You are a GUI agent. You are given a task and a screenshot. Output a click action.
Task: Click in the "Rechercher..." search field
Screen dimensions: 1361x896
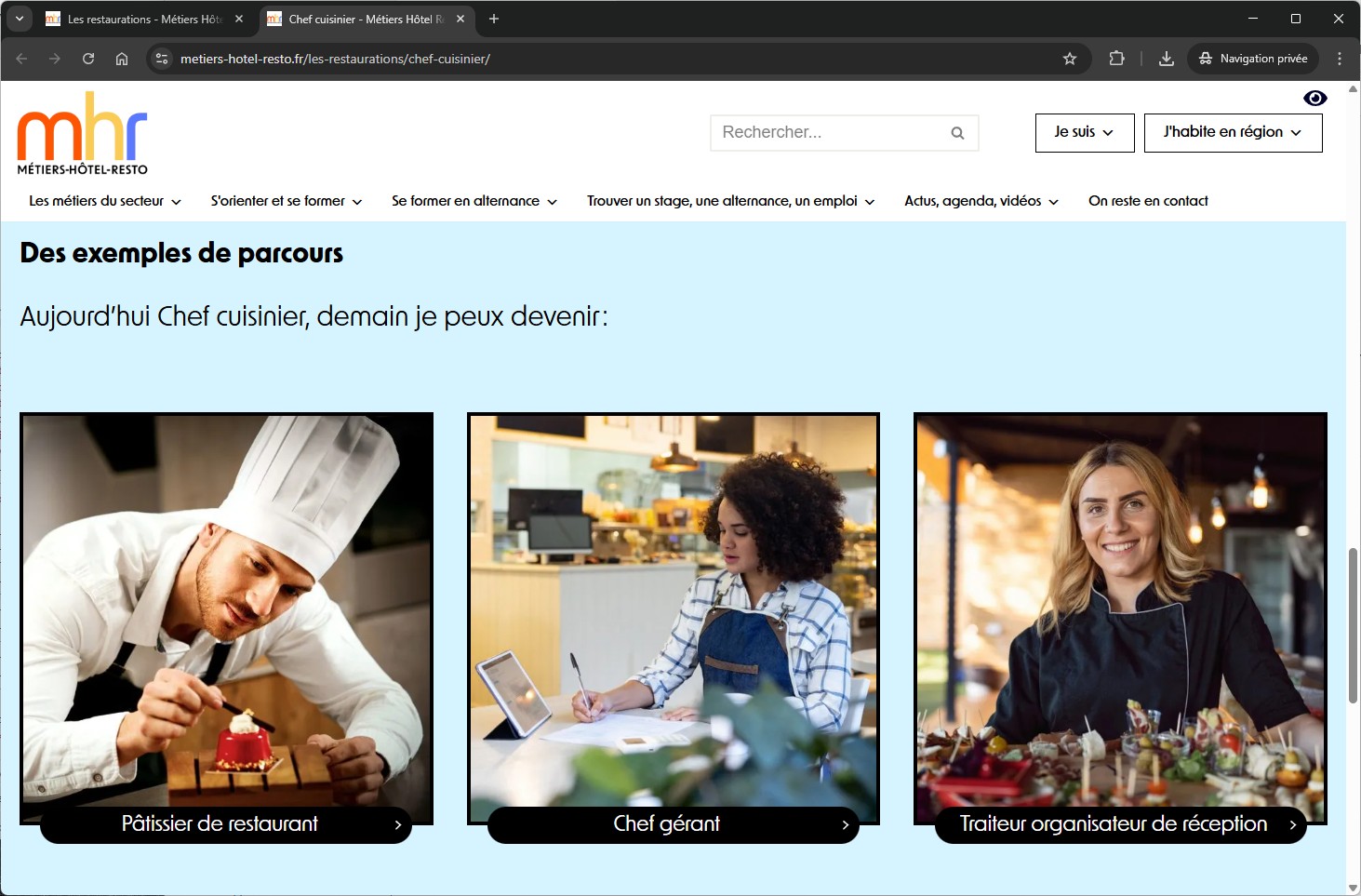[x=828, y=133]
